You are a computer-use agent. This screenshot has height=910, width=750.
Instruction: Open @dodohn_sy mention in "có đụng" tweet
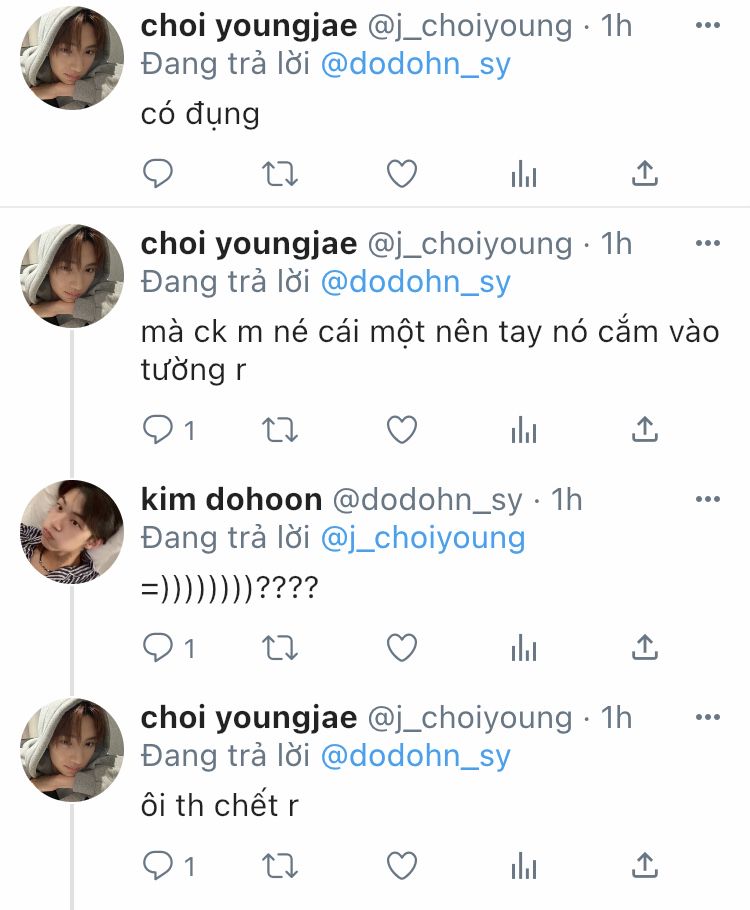(x=415, y=65)
